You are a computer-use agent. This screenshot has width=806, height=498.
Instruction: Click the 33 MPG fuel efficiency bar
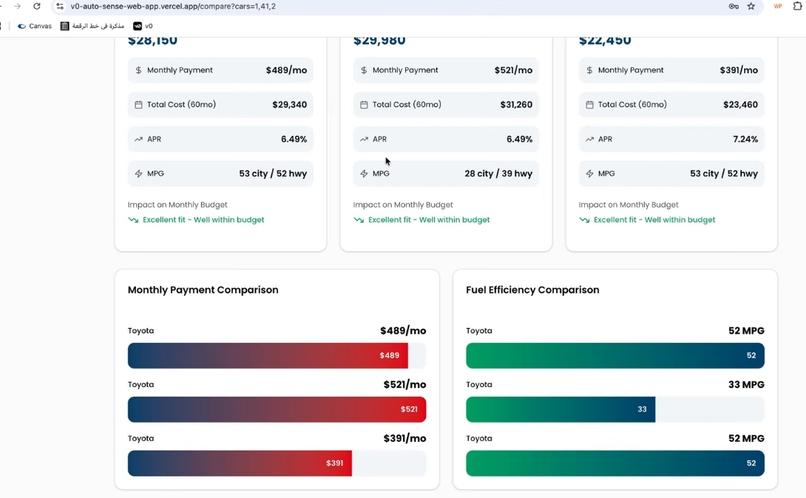561,410
